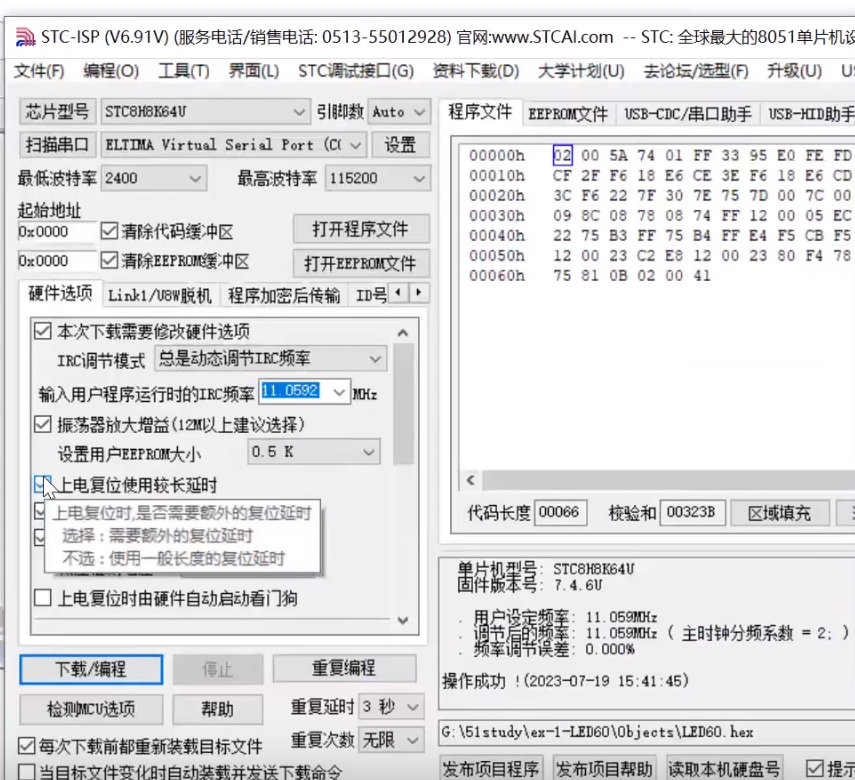This screenshot has width=855, height=780.
Task: Open the 升级(U) menu
Action: (x=794, y=71)
